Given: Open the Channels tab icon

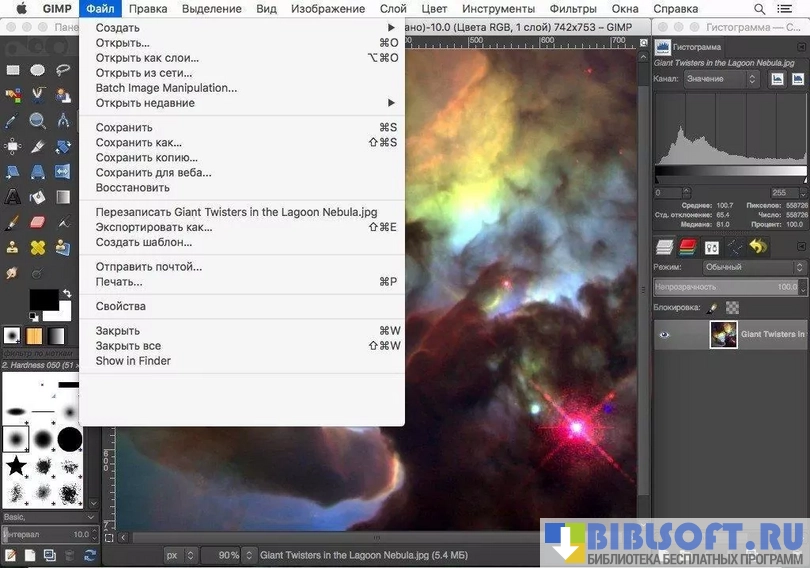Looking at the screenshot, I should pos(688,247).
